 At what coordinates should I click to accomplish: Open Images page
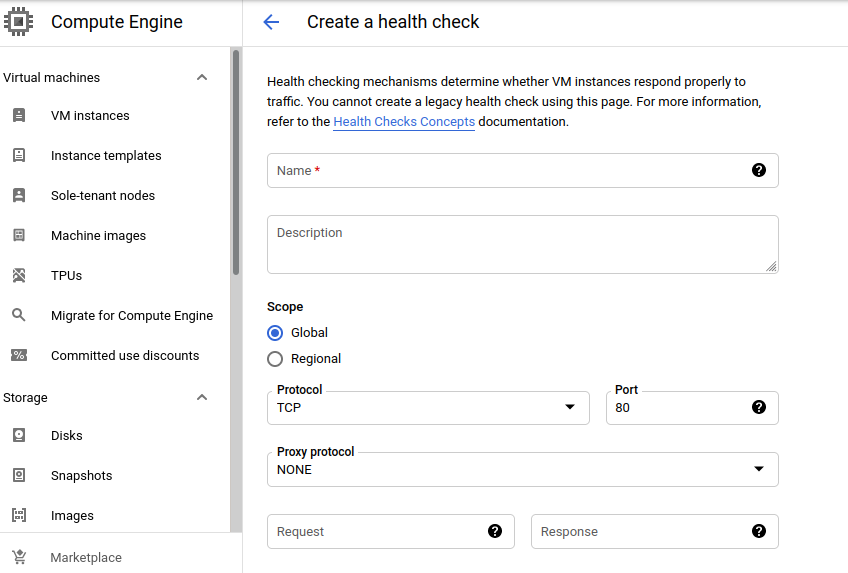(72, 516)
